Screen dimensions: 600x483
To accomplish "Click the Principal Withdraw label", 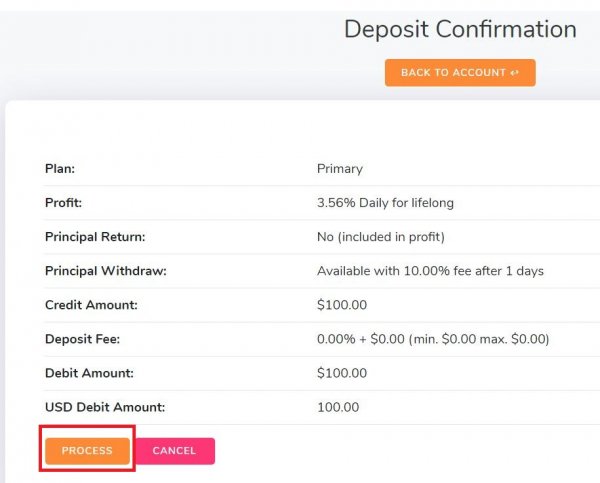I will coord(105,271).
